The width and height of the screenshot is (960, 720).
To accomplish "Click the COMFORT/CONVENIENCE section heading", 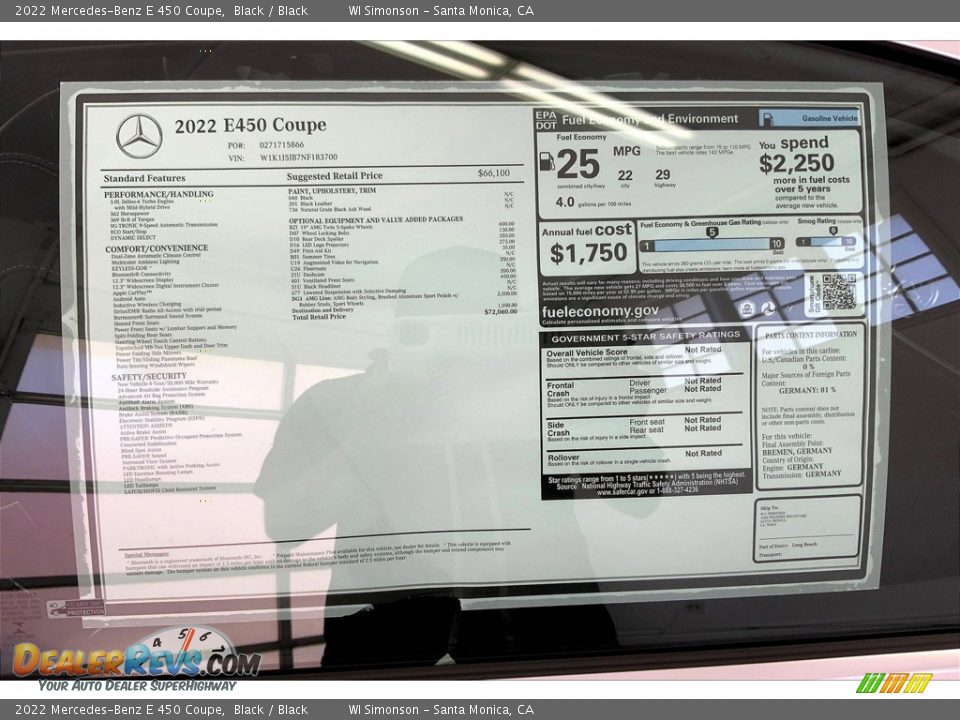I will 157,249.
